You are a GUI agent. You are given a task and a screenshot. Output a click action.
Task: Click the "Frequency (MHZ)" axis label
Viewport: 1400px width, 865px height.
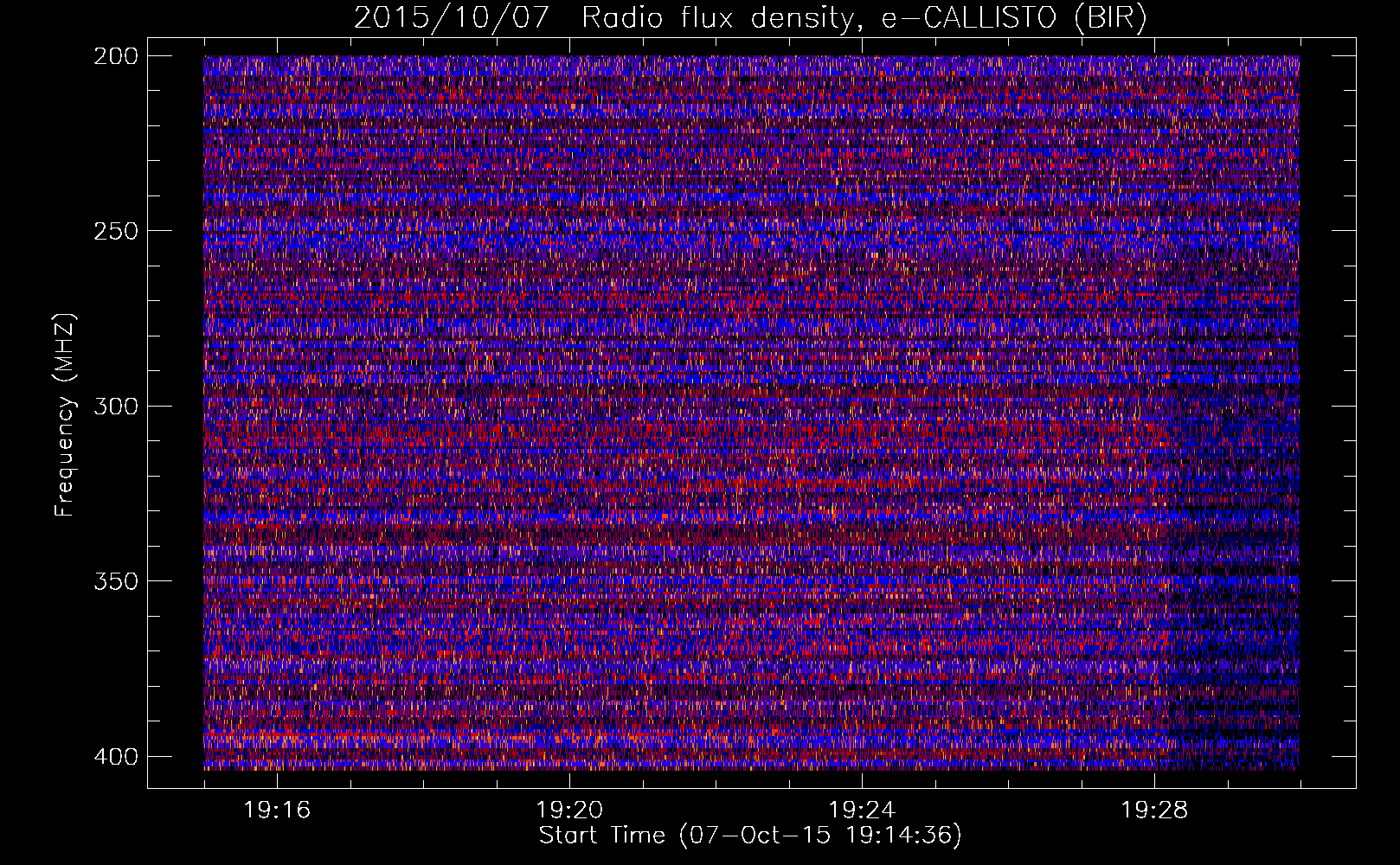click(x=65, y=414)
